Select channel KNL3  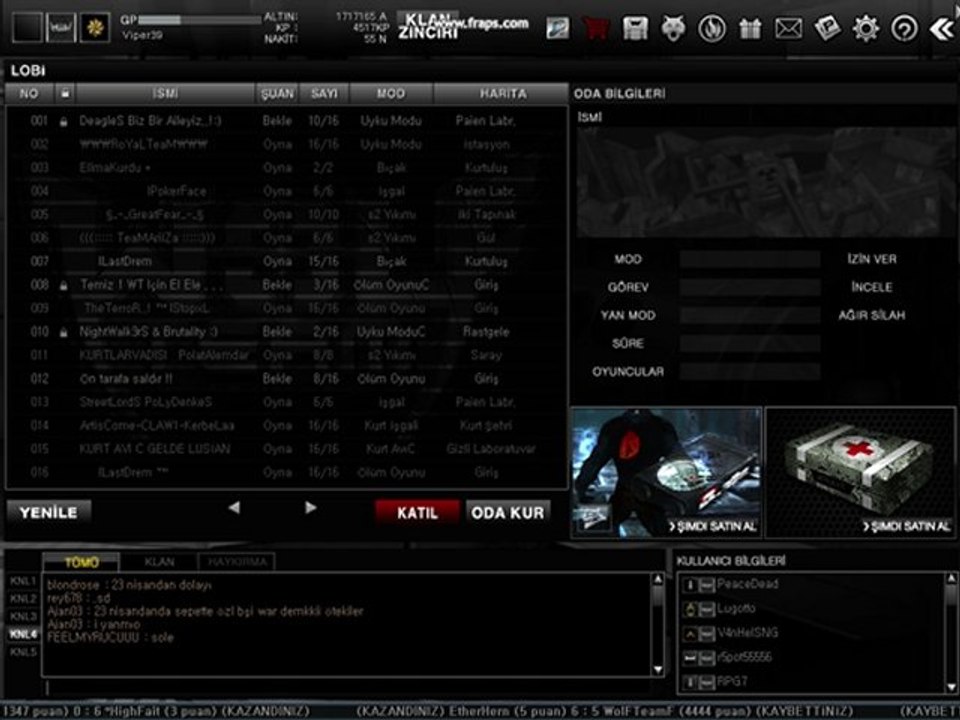pos(23,617)
